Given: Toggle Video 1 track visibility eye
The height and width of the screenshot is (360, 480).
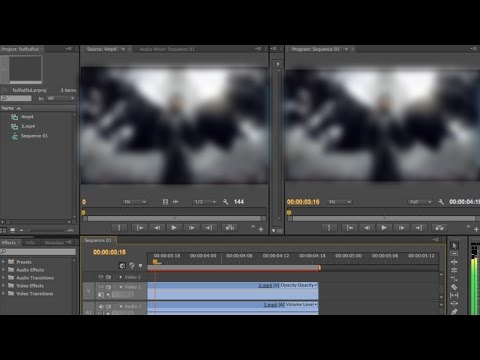Looking at the screenshot, I should coord(101,287).
